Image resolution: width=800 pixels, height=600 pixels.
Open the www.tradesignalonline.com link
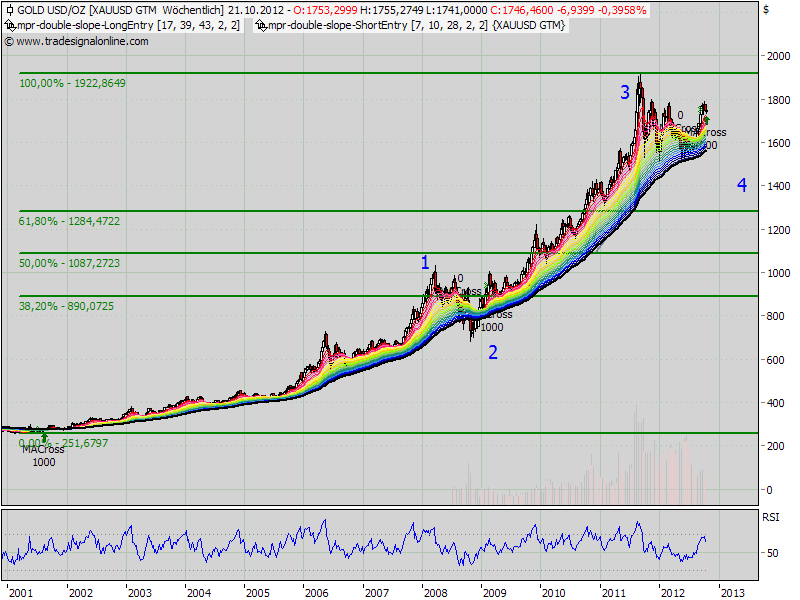pyautogui.click(x=82, y=41)
